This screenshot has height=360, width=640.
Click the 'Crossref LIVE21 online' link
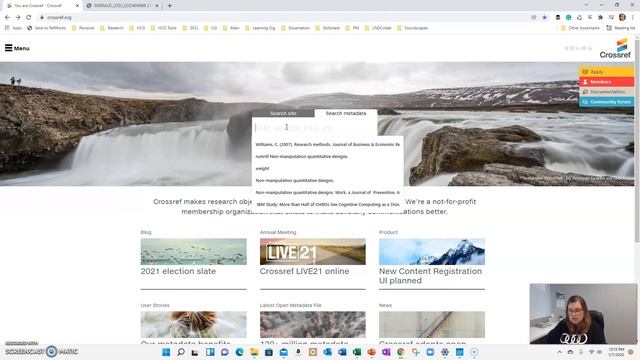[304, 271]
